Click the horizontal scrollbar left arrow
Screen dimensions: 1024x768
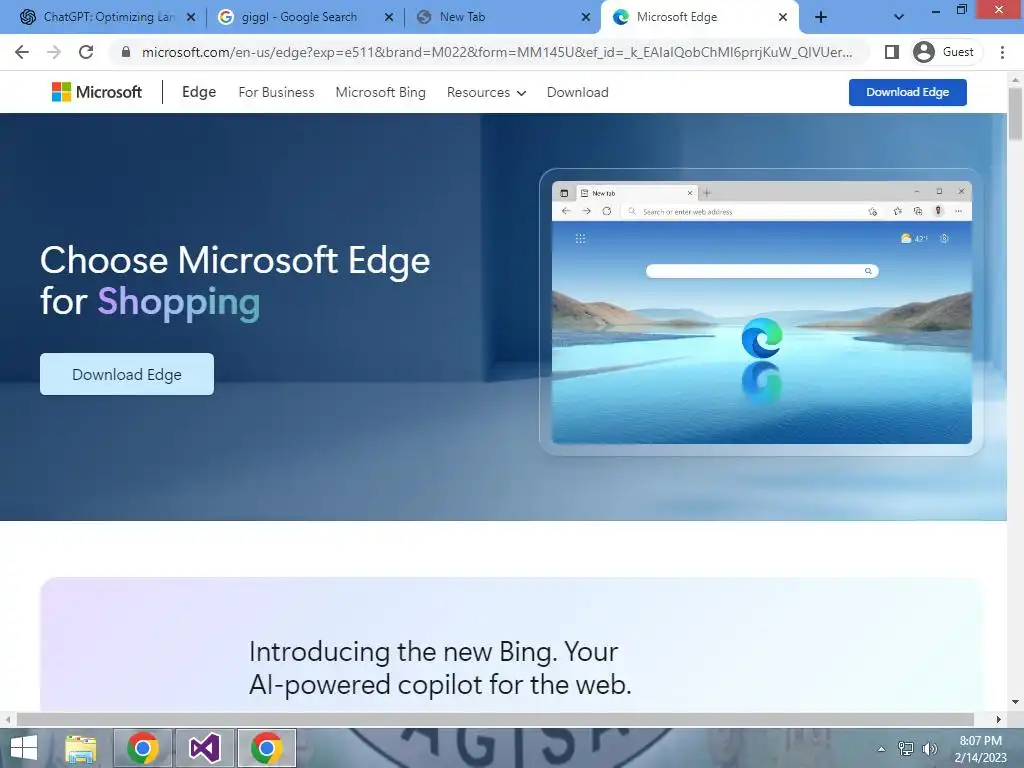(7, 719)
